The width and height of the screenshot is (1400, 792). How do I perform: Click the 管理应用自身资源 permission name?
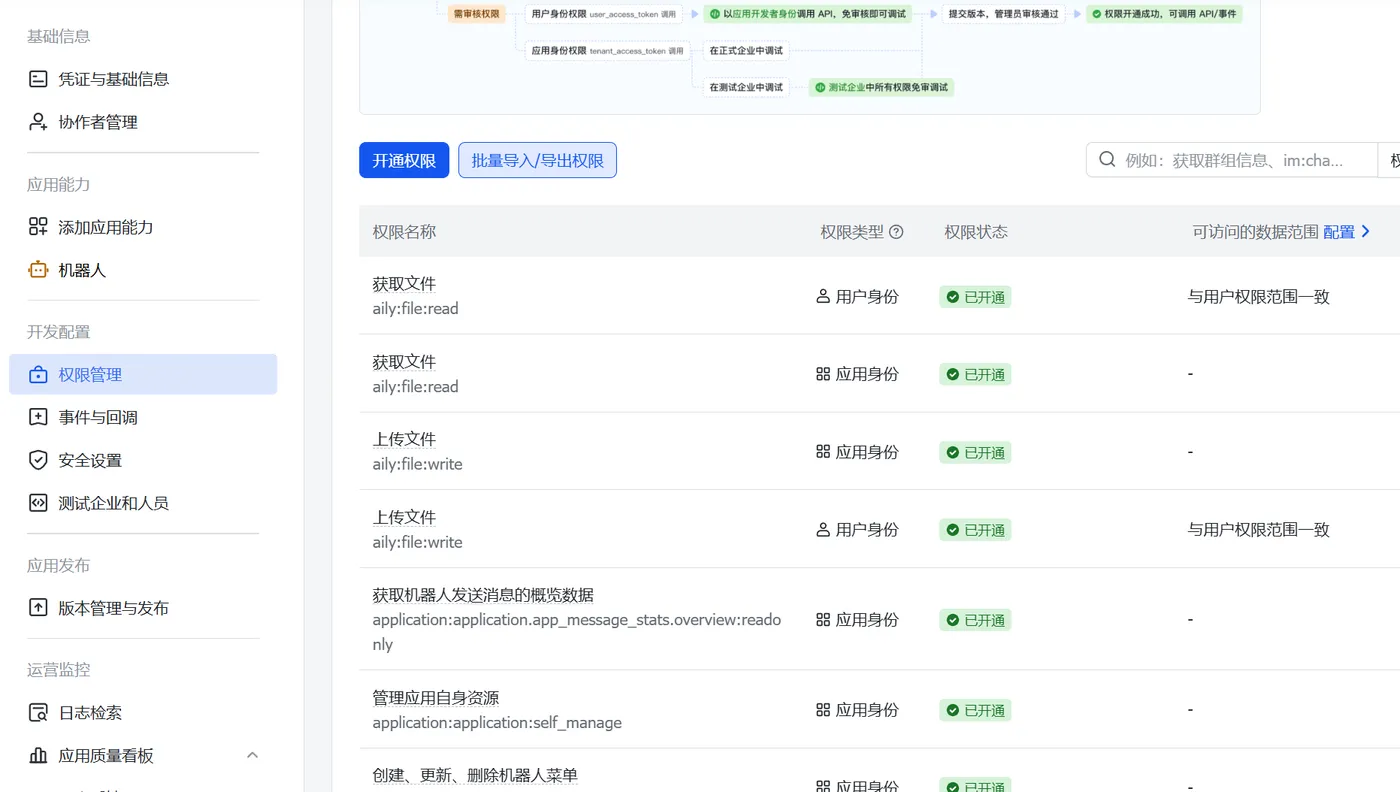pyautogui.click(x=436, y=698)
